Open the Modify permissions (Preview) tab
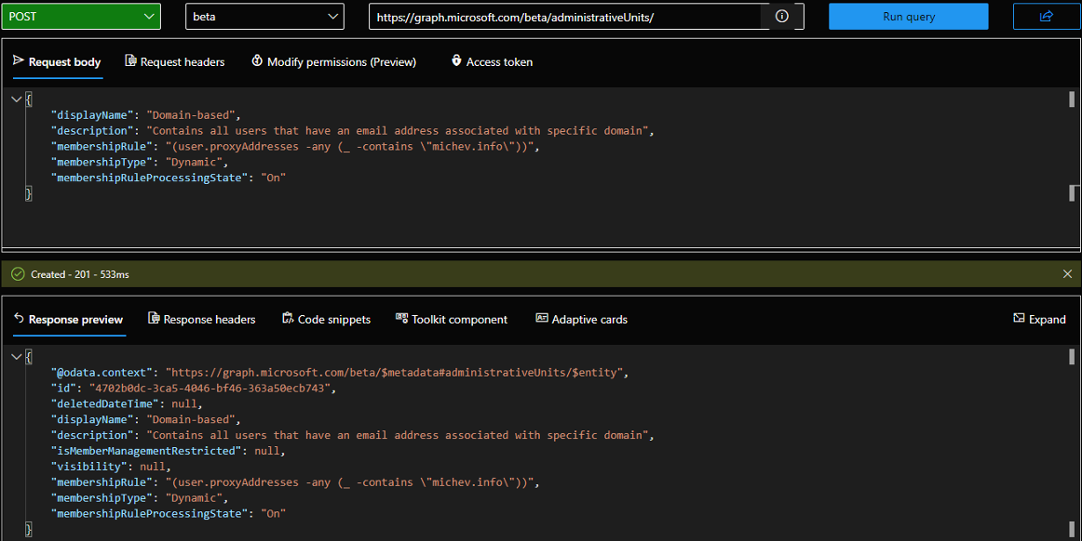The height and width of the screenshot is (542, 1082). [333, 62]
